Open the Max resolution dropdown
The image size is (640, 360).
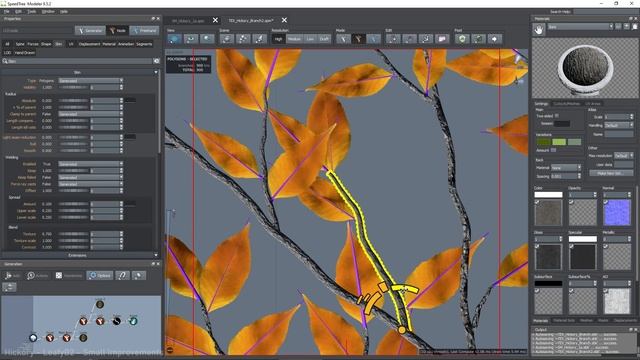point(624,156)
